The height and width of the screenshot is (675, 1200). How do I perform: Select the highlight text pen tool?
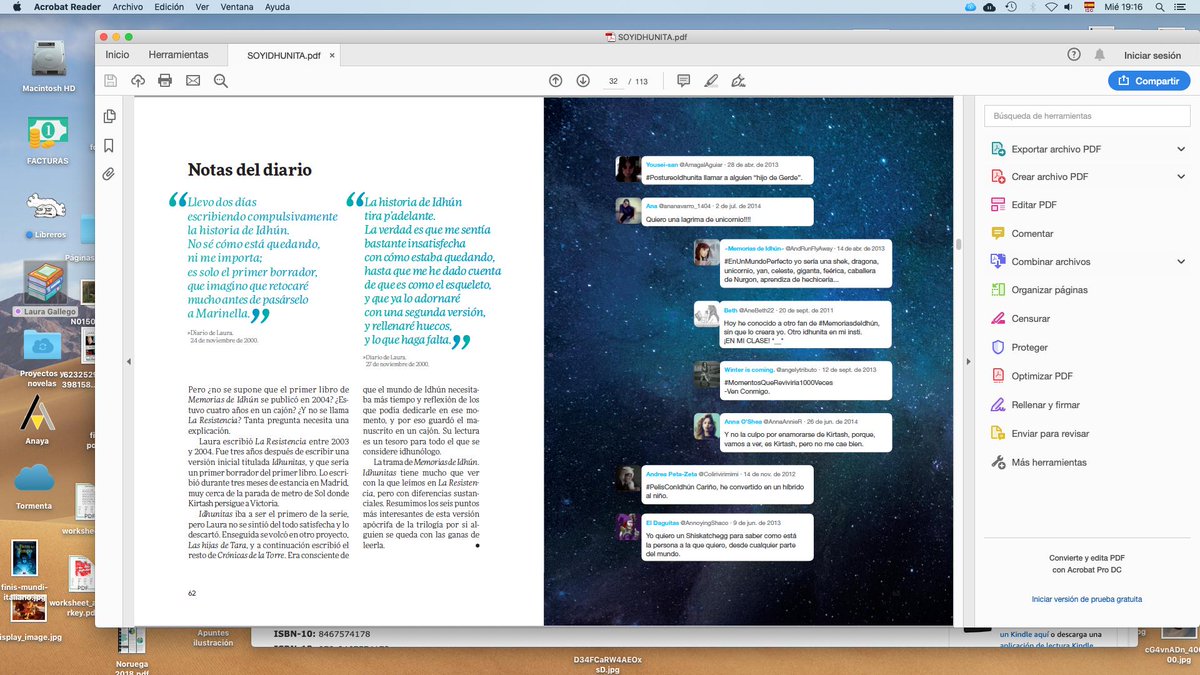pyautogui.click(x=711, y=81)
